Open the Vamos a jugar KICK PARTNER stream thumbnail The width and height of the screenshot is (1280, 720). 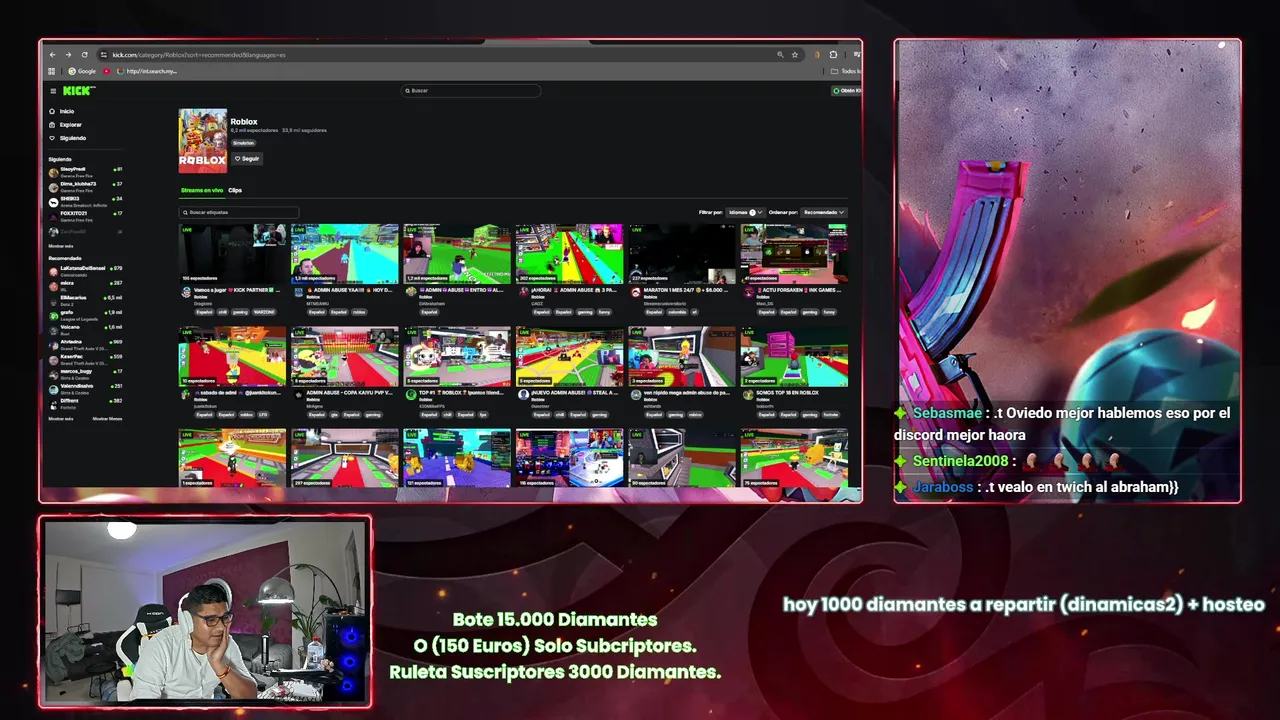tap(233, 254)
